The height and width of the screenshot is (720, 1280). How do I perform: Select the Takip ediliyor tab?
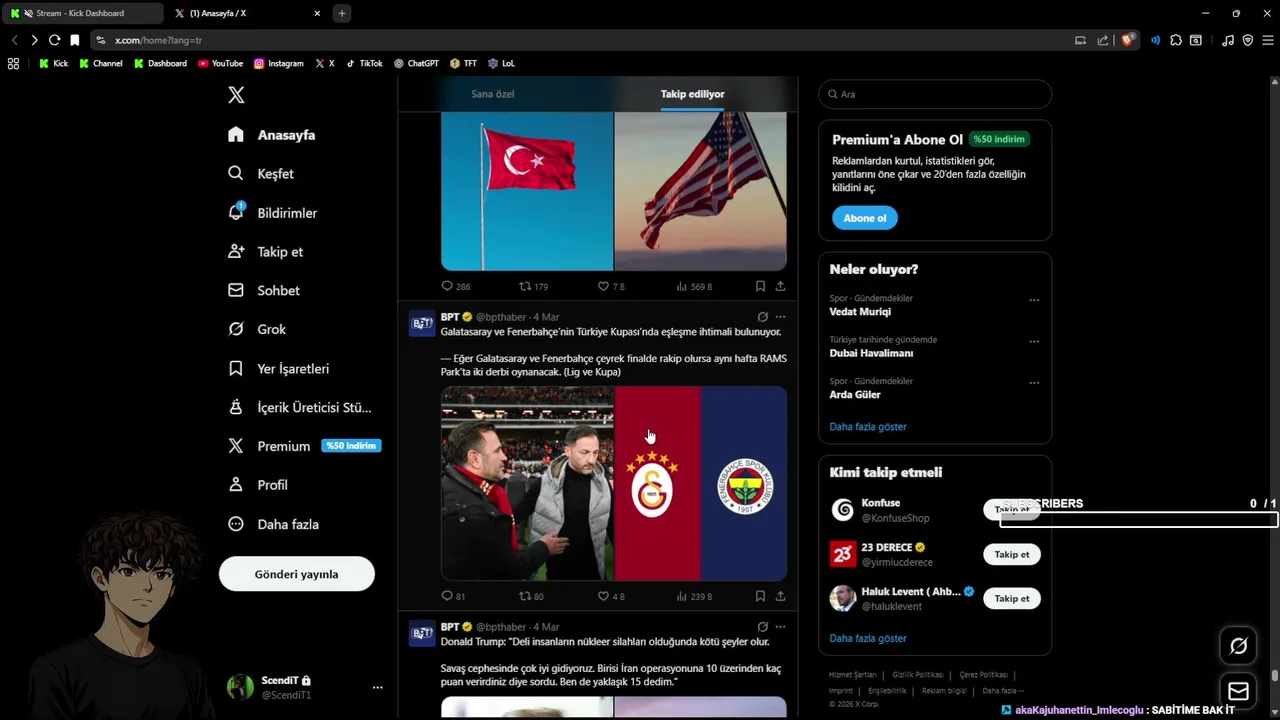[692, 94]
